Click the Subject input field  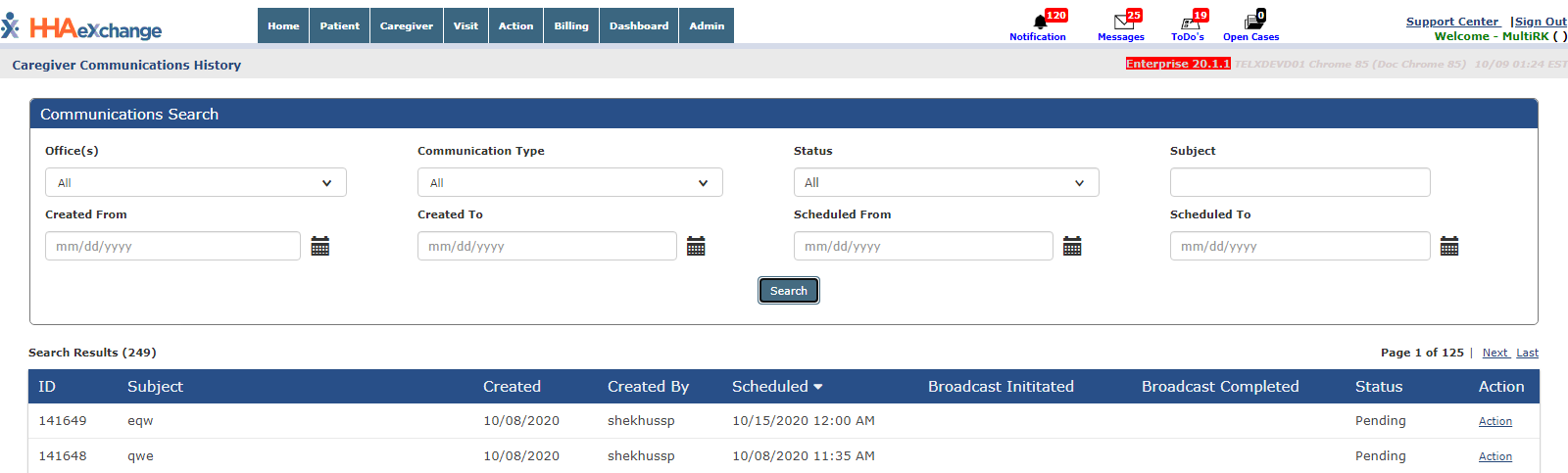[1299, 182]
